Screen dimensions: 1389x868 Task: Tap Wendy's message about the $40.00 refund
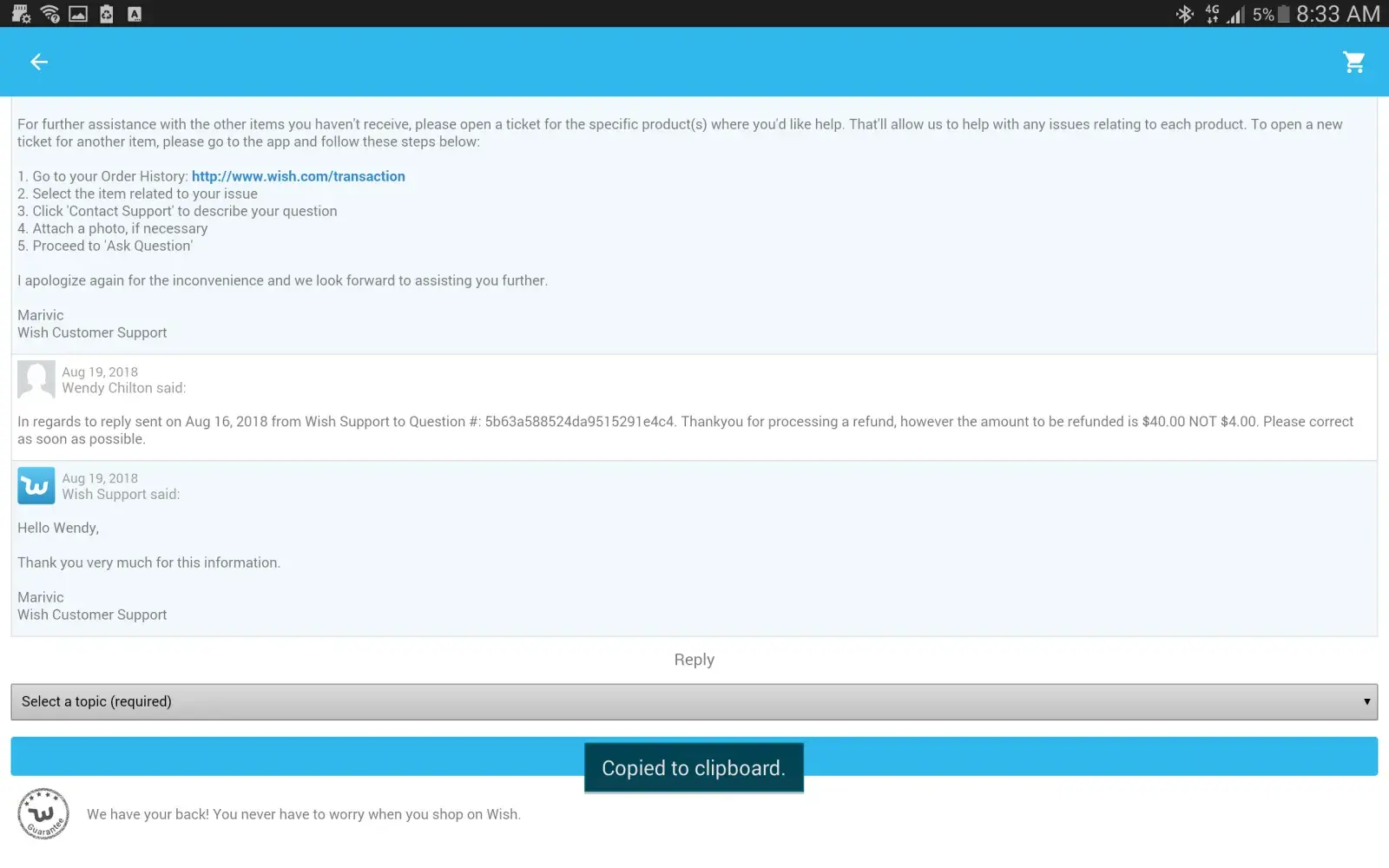click(686, 430)
